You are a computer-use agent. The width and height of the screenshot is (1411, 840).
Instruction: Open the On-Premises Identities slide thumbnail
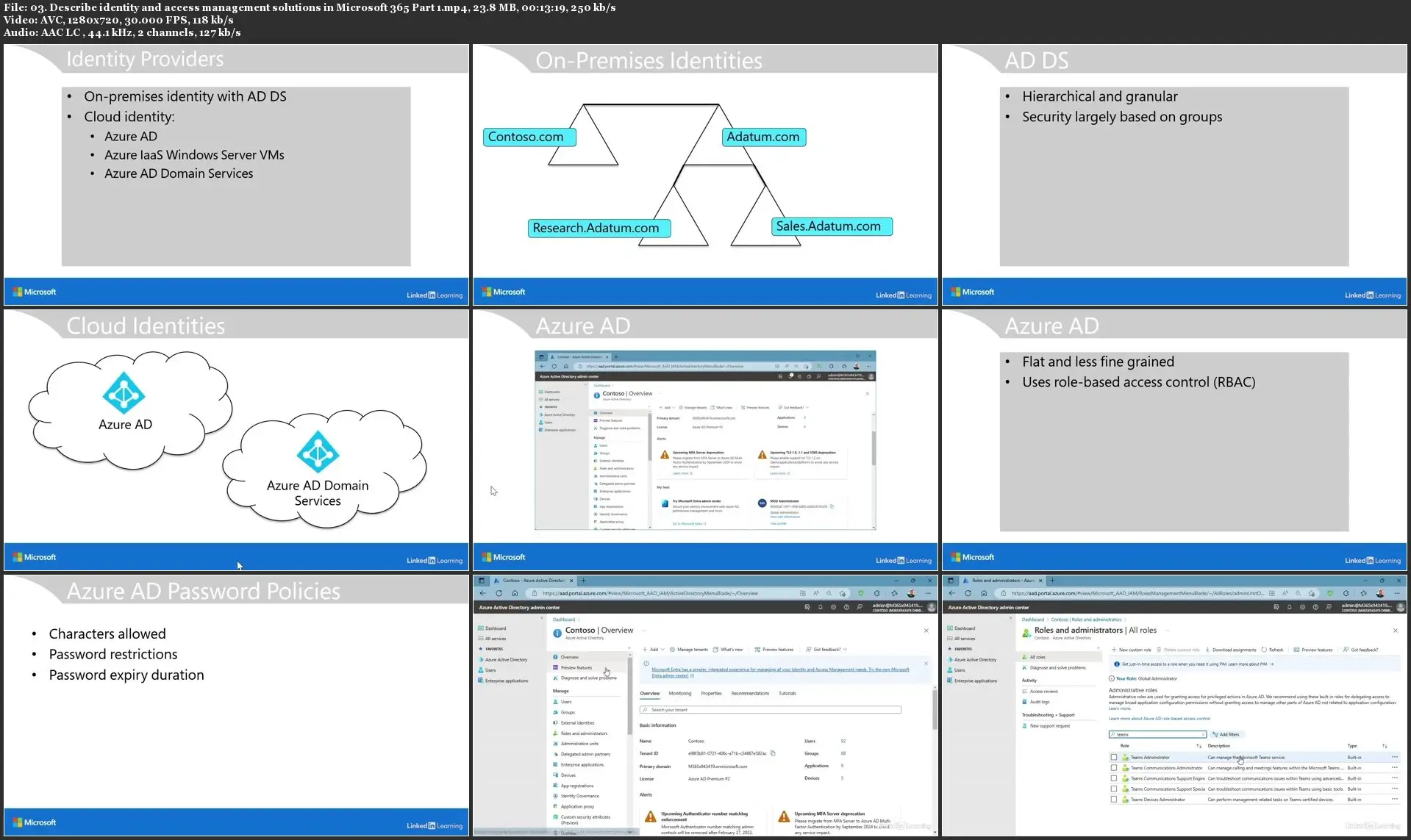[705, 174]
